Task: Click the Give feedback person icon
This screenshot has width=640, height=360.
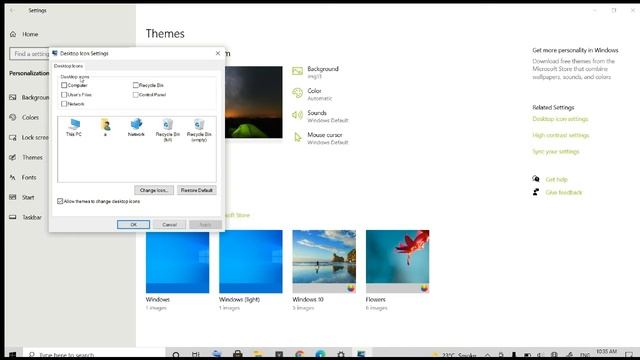Action: click(x=536, y=192)
